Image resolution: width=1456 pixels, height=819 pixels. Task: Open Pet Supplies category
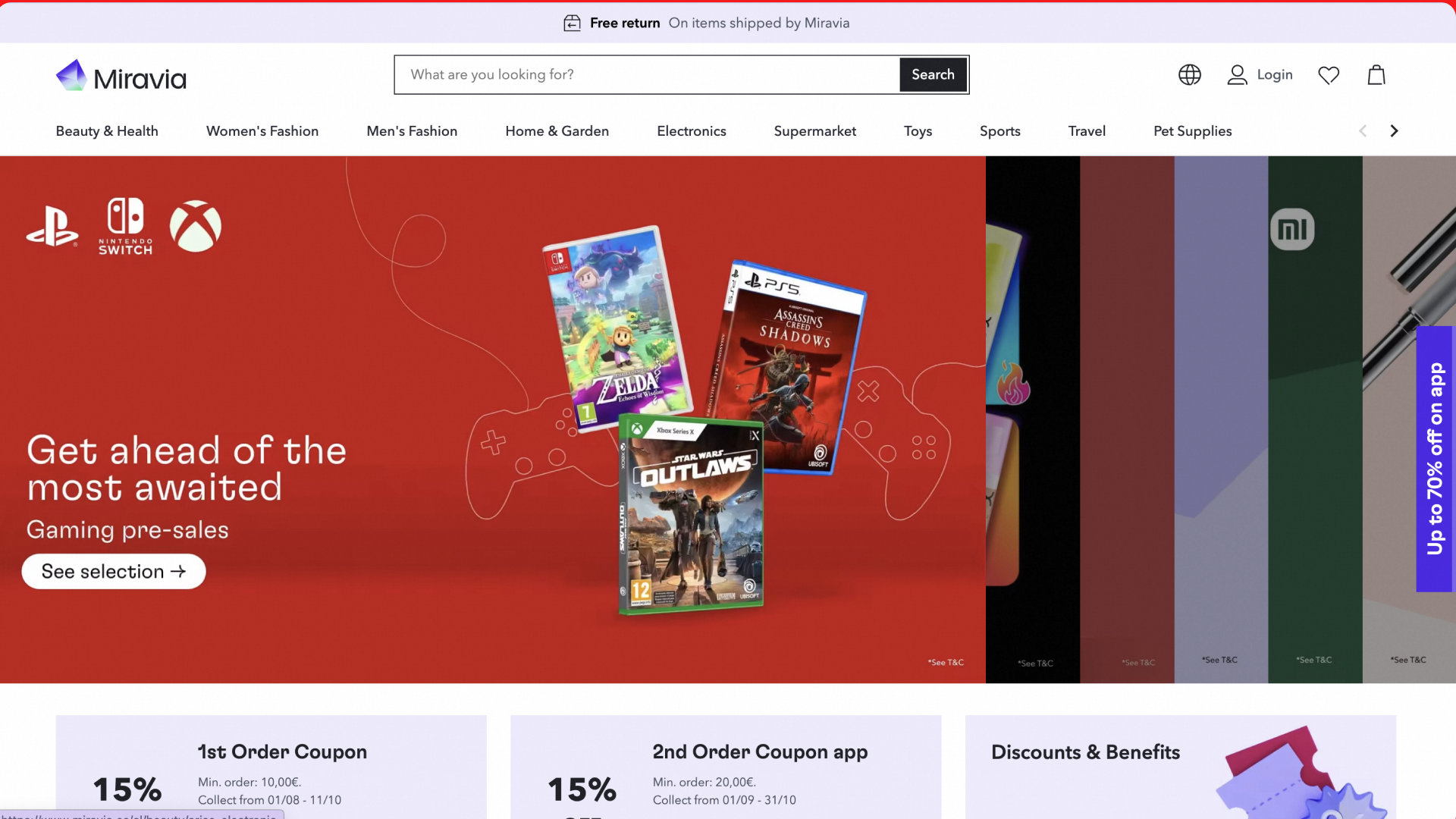[x=1193, y=130]
